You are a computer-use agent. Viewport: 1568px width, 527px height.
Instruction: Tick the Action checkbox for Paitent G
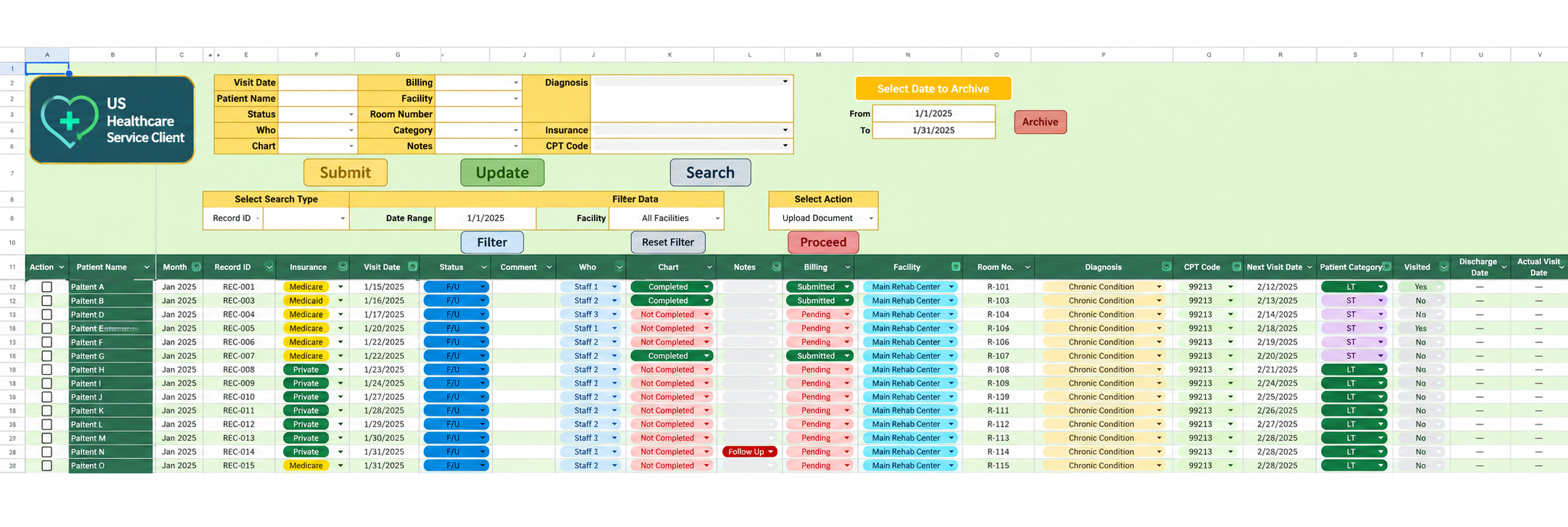click(47, 356)
